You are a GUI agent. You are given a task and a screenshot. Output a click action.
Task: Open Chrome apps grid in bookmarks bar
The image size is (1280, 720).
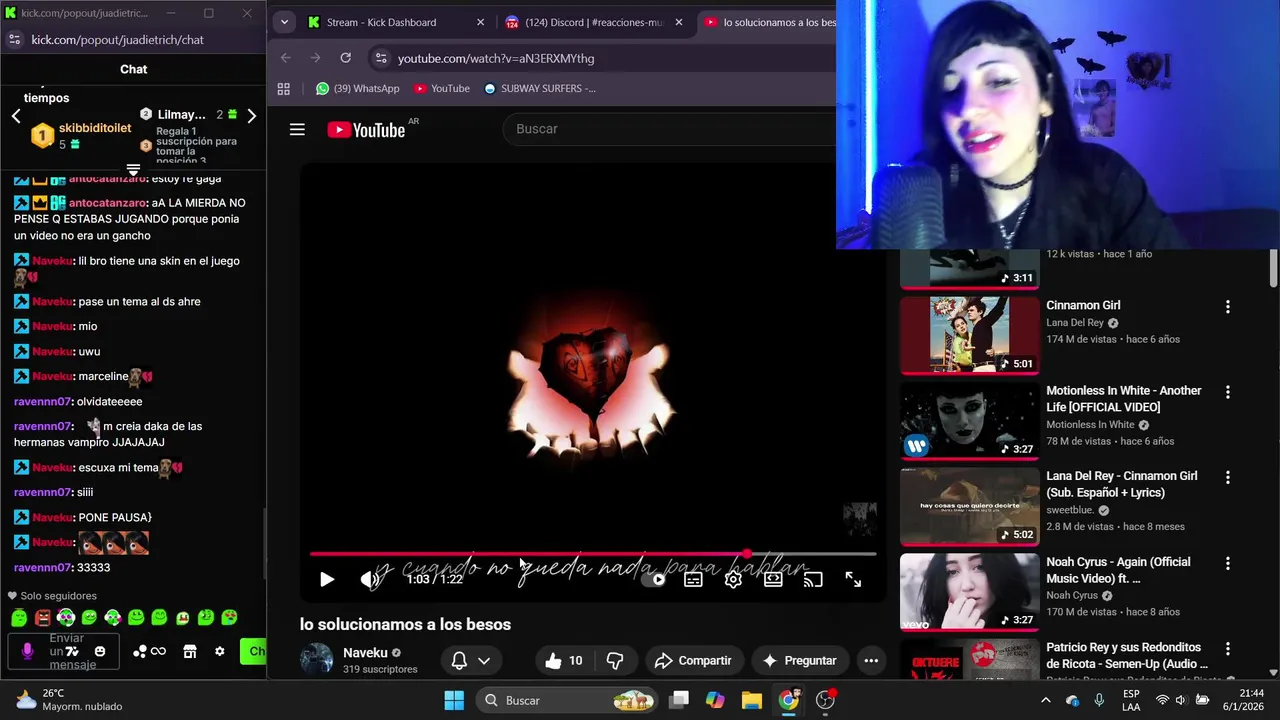(x=284, y=88)
